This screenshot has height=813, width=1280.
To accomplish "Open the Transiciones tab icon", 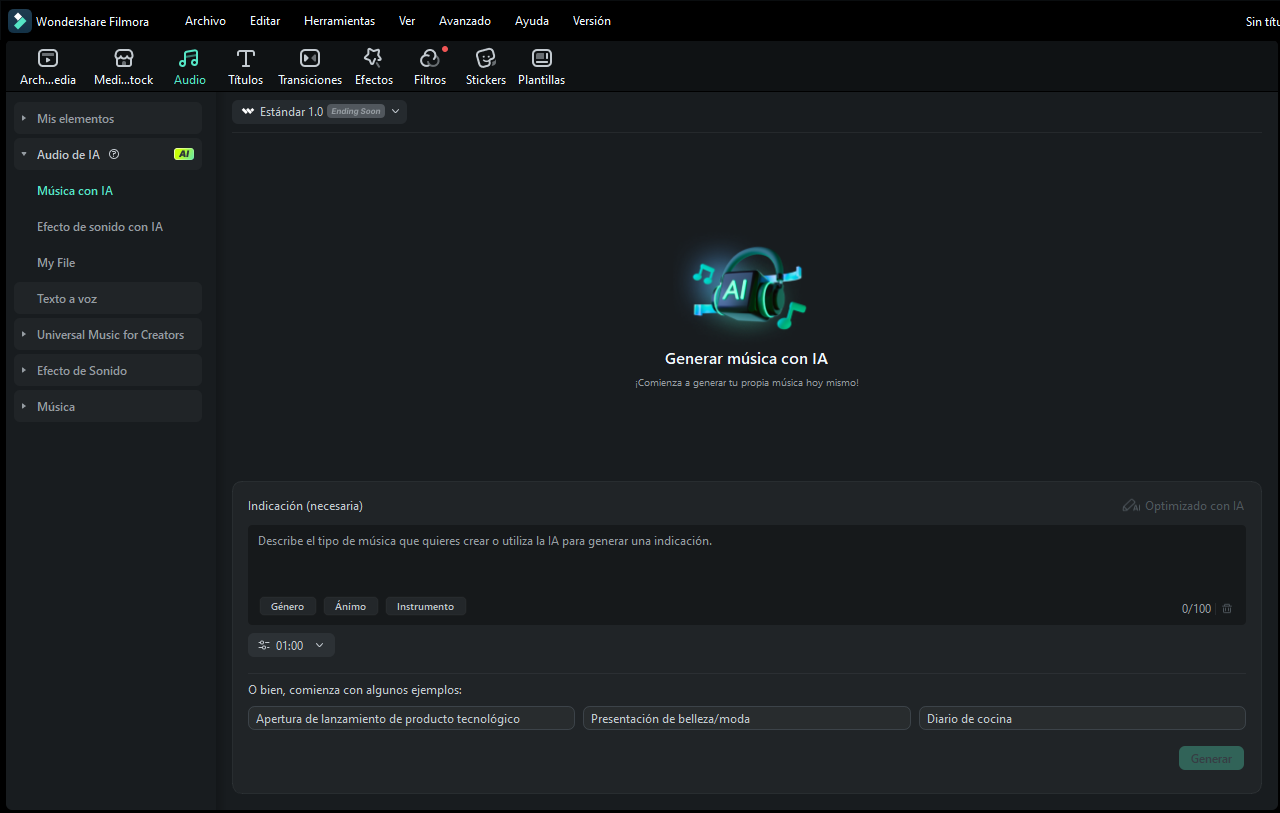I will pyautogui.click(x=310, y=58).
